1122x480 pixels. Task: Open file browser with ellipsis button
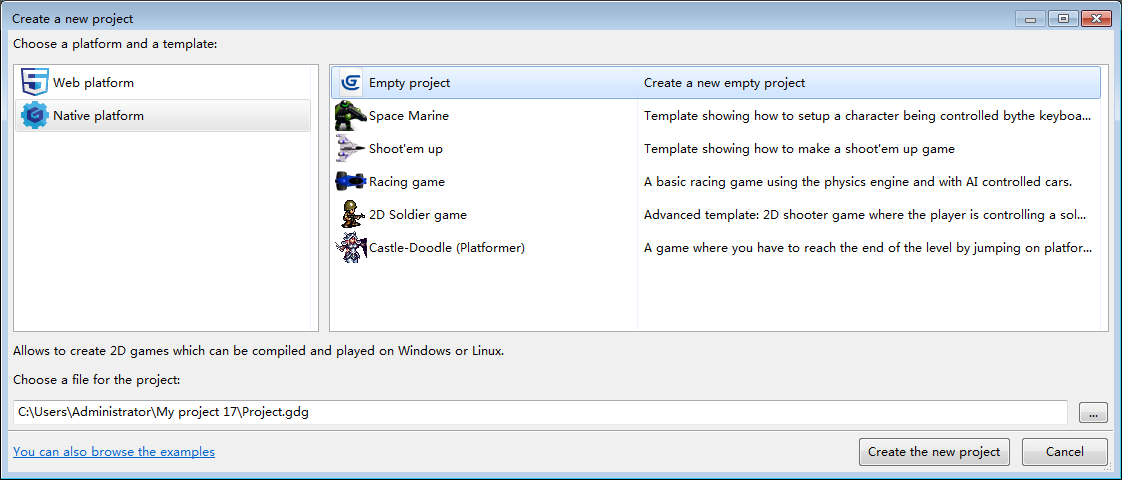1093,412
